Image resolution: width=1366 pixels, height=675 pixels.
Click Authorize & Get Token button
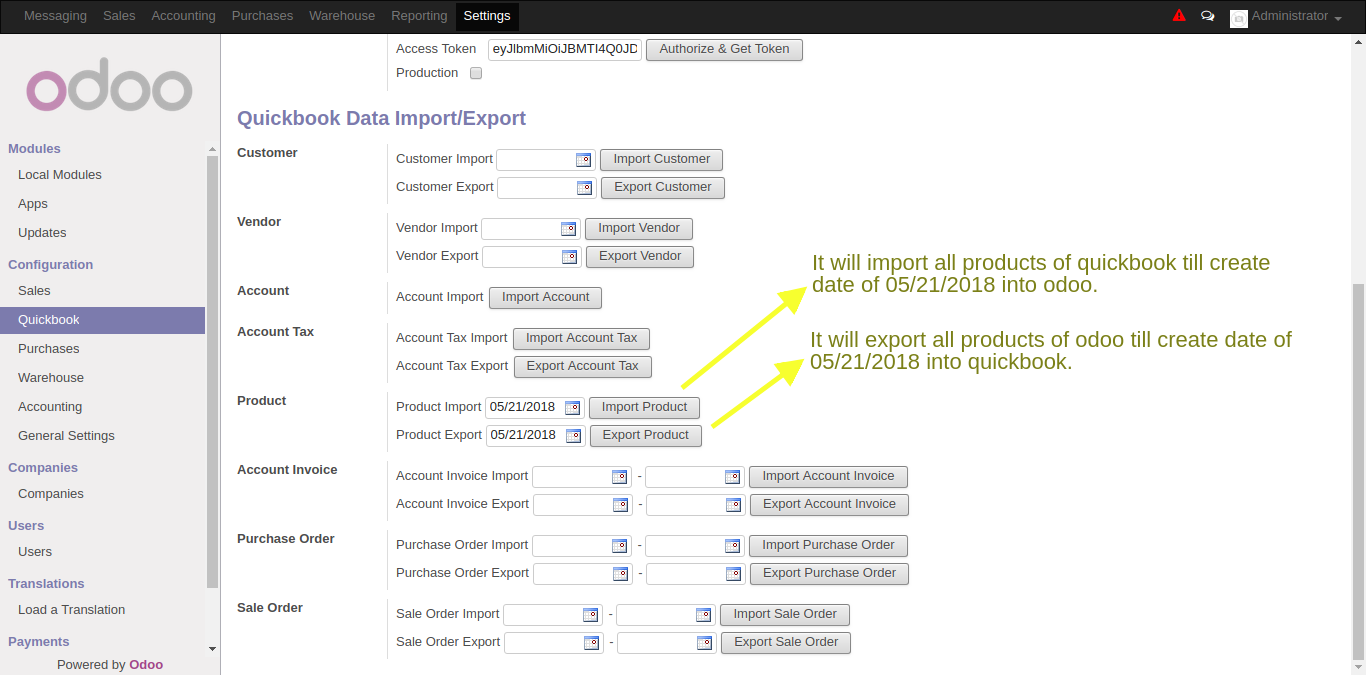coord(724,49)
